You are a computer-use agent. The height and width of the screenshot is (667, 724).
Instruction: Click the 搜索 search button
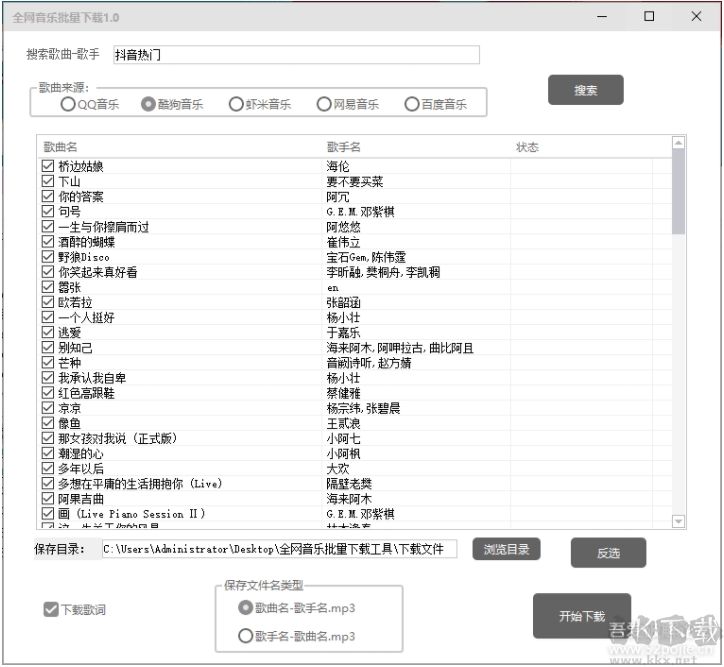coord(585,90)
